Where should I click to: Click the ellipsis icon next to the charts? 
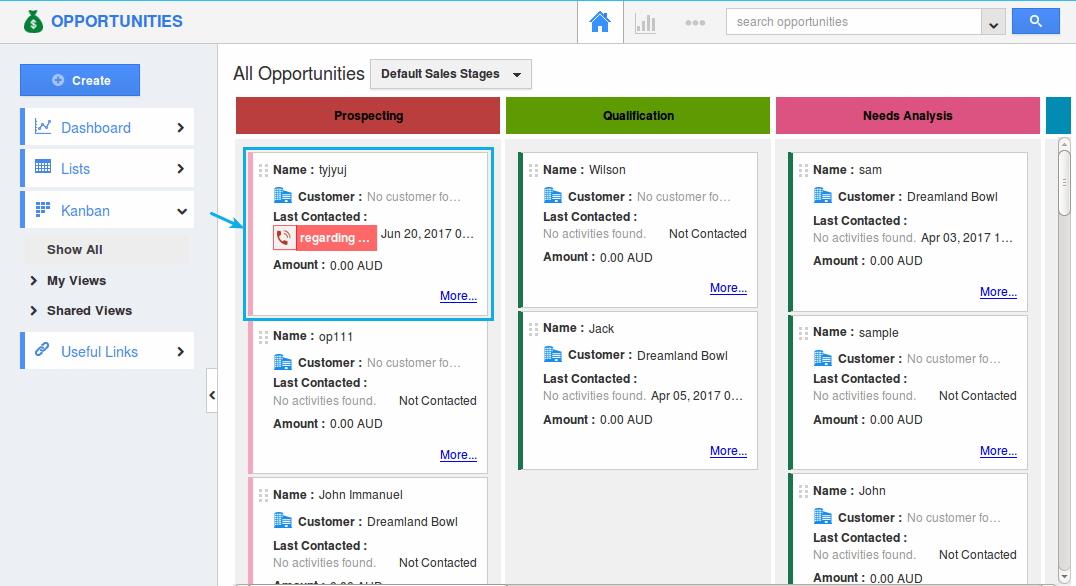coord(695,22)
